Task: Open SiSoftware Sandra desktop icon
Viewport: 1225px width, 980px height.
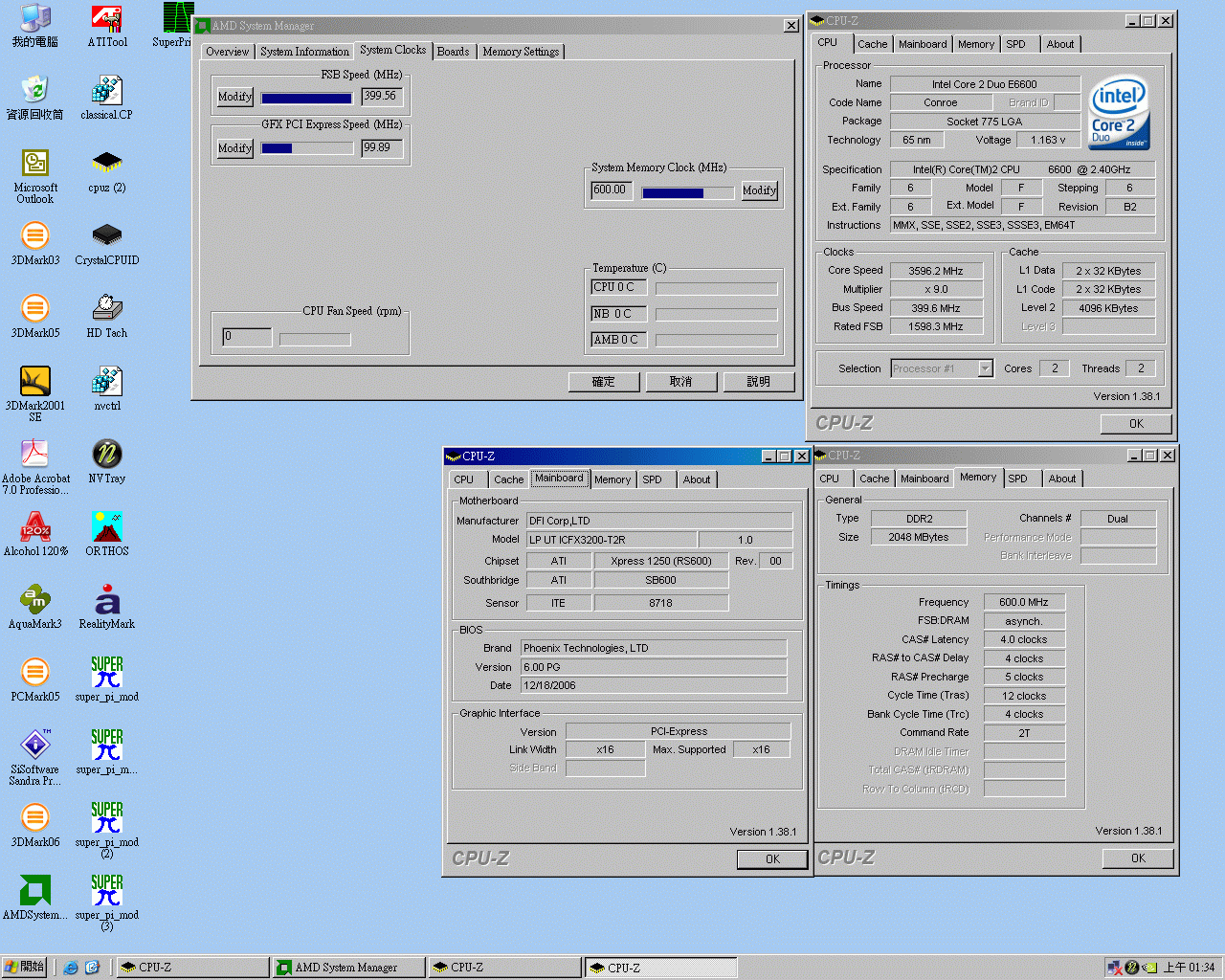Action: [35, 758]
